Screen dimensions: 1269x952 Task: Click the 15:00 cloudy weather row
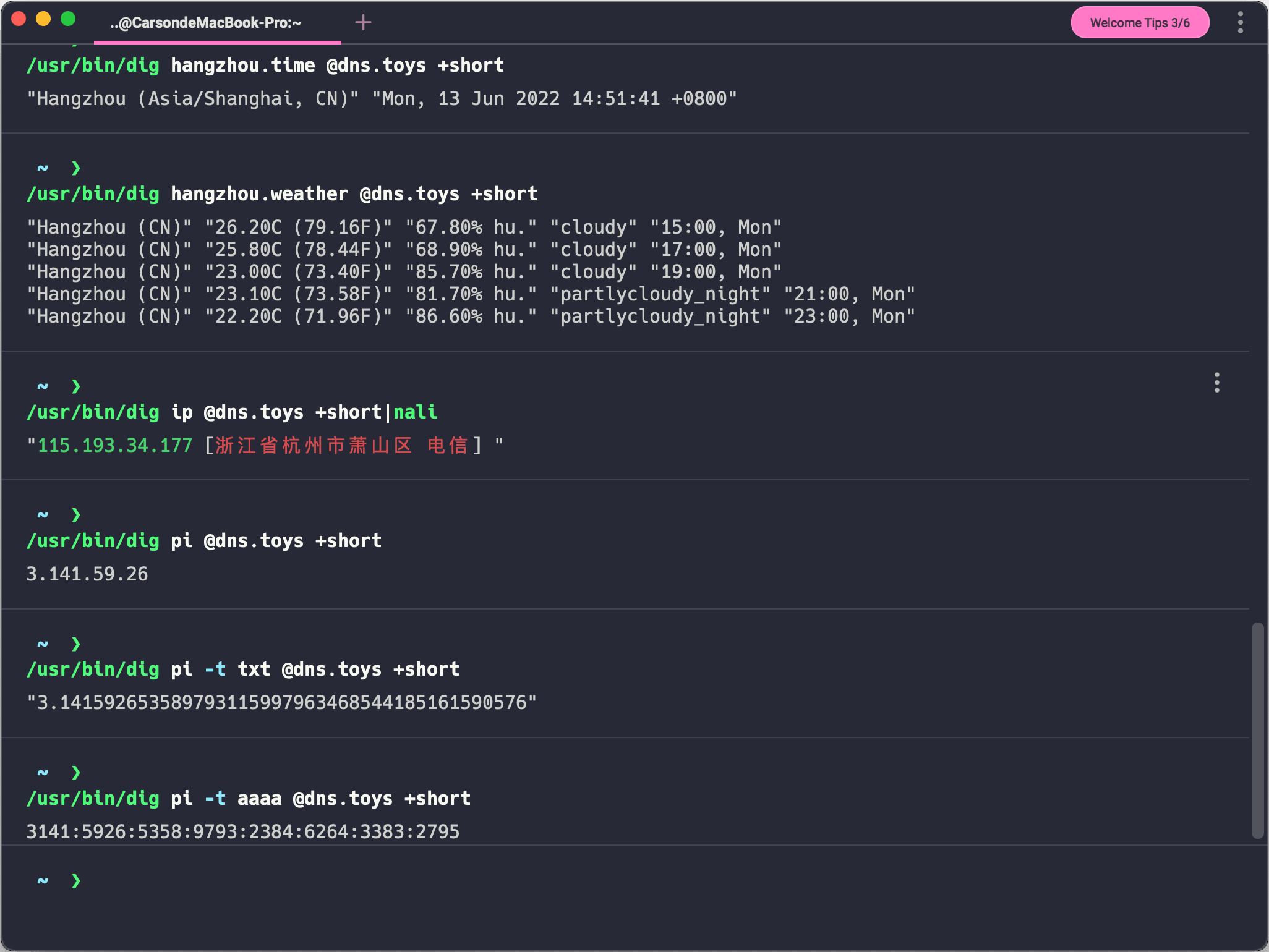pyautogui.click(x=403, y=227)
